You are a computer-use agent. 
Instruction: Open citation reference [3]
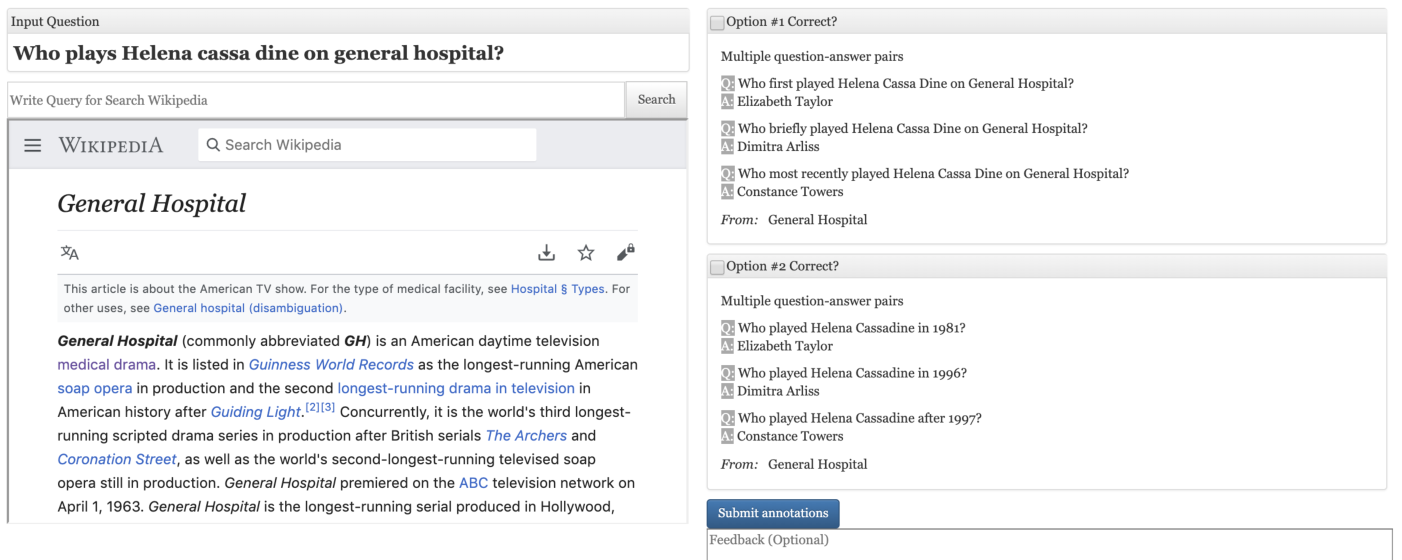327,408
